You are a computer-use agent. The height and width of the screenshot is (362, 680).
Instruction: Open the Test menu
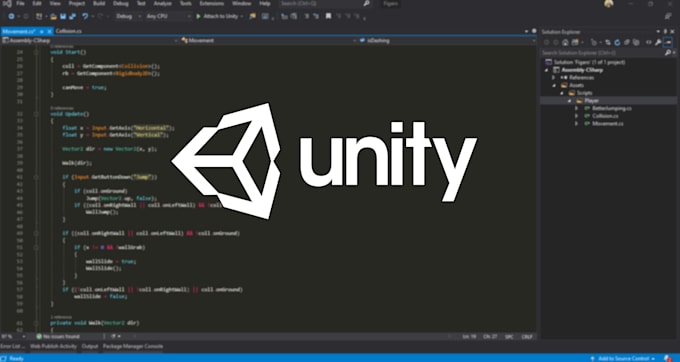(x=141, y=3)
